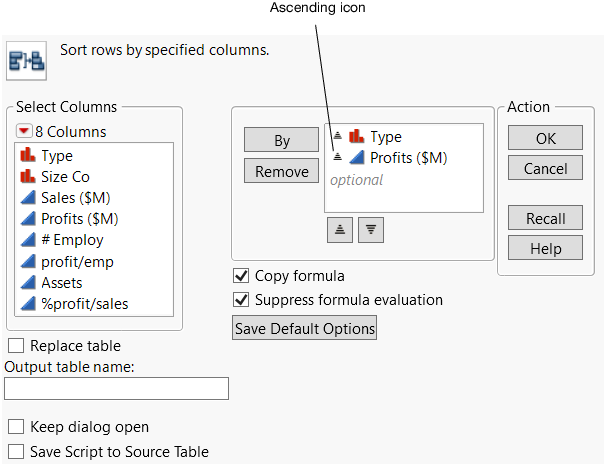
Task: Select the Size Co column in Select Columns
Action: coord(65,177)
